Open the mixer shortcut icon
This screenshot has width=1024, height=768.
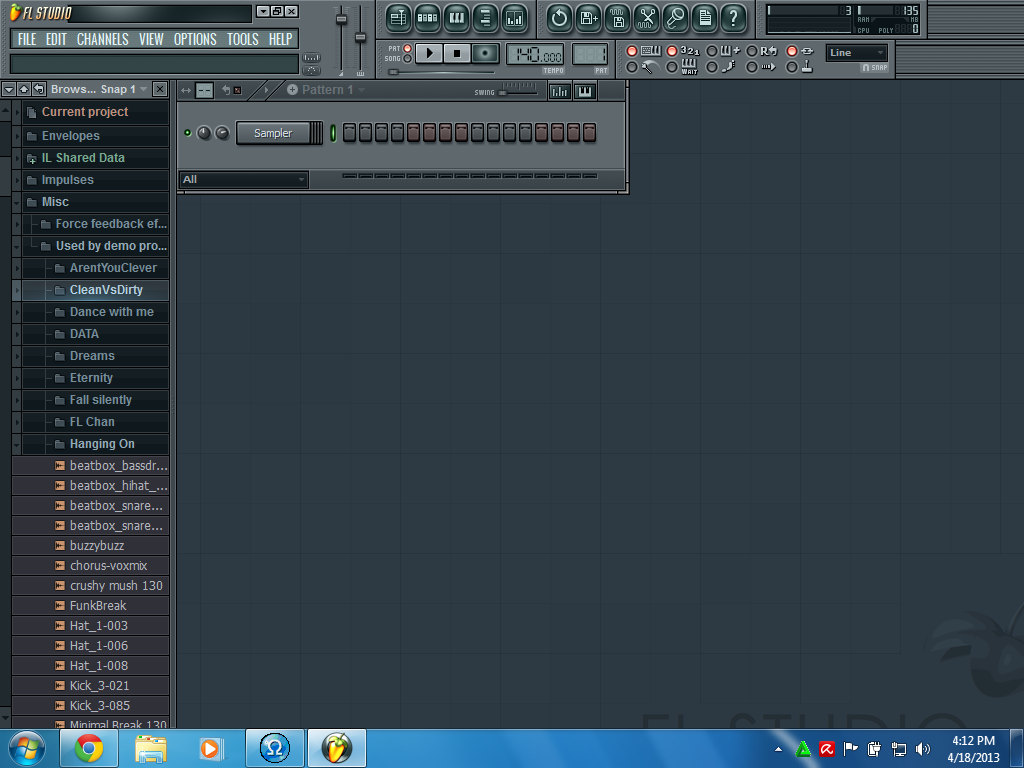click(x=515, y=18)
